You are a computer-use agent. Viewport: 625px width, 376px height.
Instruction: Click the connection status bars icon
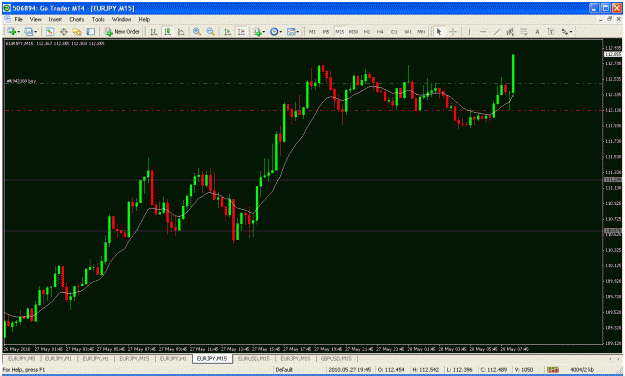(x=552, y=370)
